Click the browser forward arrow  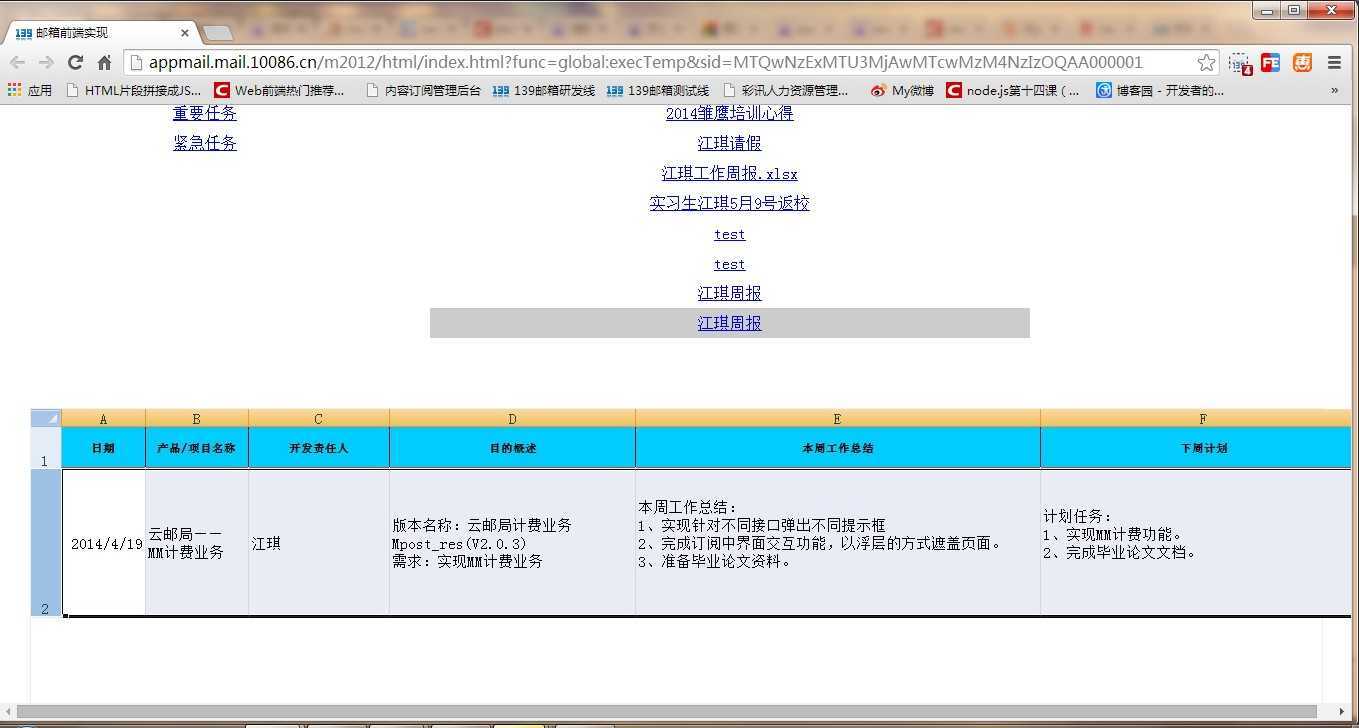pos(46,62)
